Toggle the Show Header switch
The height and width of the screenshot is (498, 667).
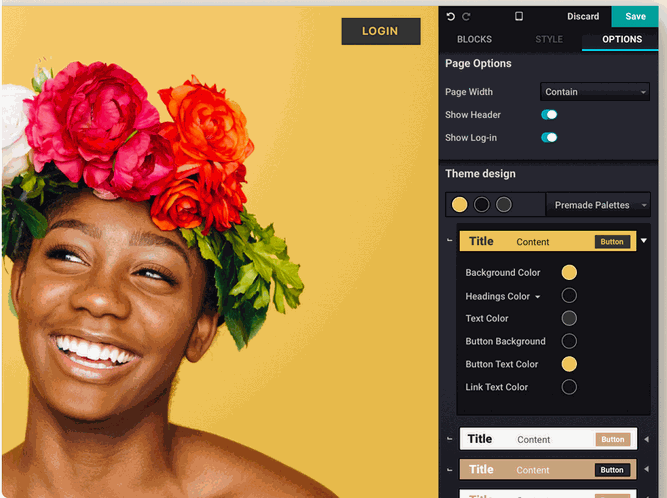click(549, 114)
